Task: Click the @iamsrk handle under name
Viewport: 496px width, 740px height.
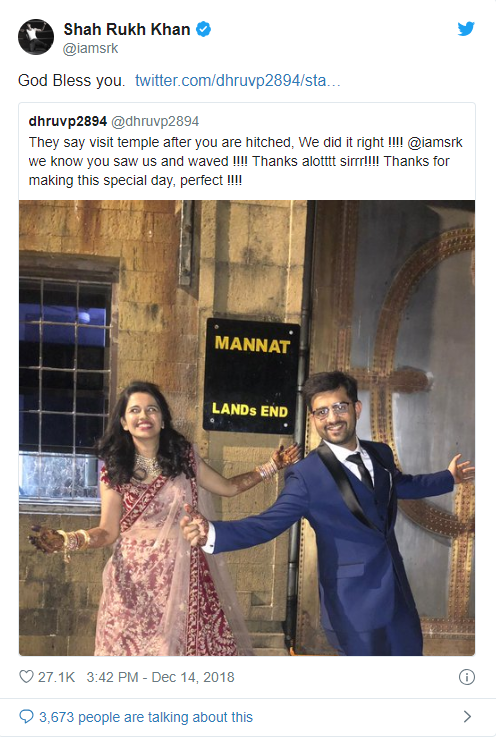Action: (91, 48)
